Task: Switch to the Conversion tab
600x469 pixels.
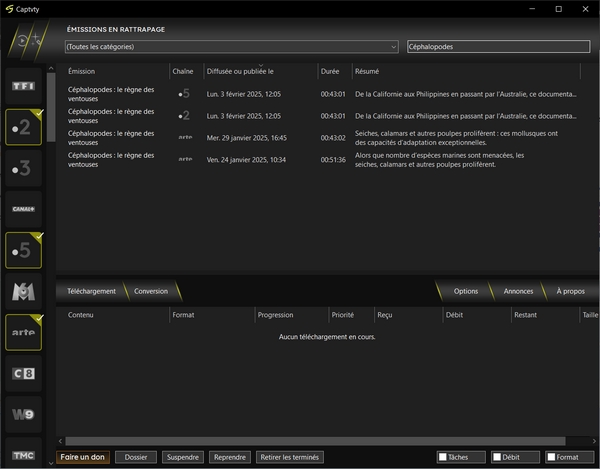Action: [x=151, y=291]
